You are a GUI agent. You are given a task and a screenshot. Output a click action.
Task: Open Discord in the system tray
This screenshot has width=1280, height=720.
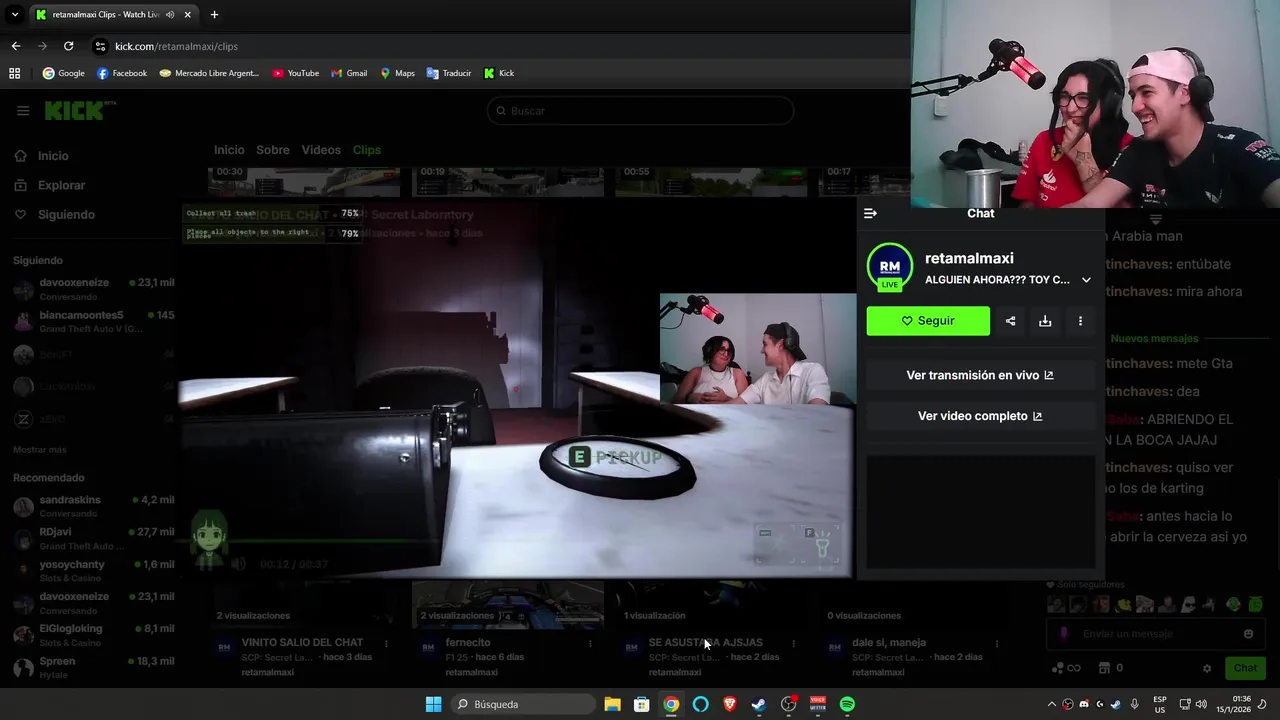point(1084,704)
